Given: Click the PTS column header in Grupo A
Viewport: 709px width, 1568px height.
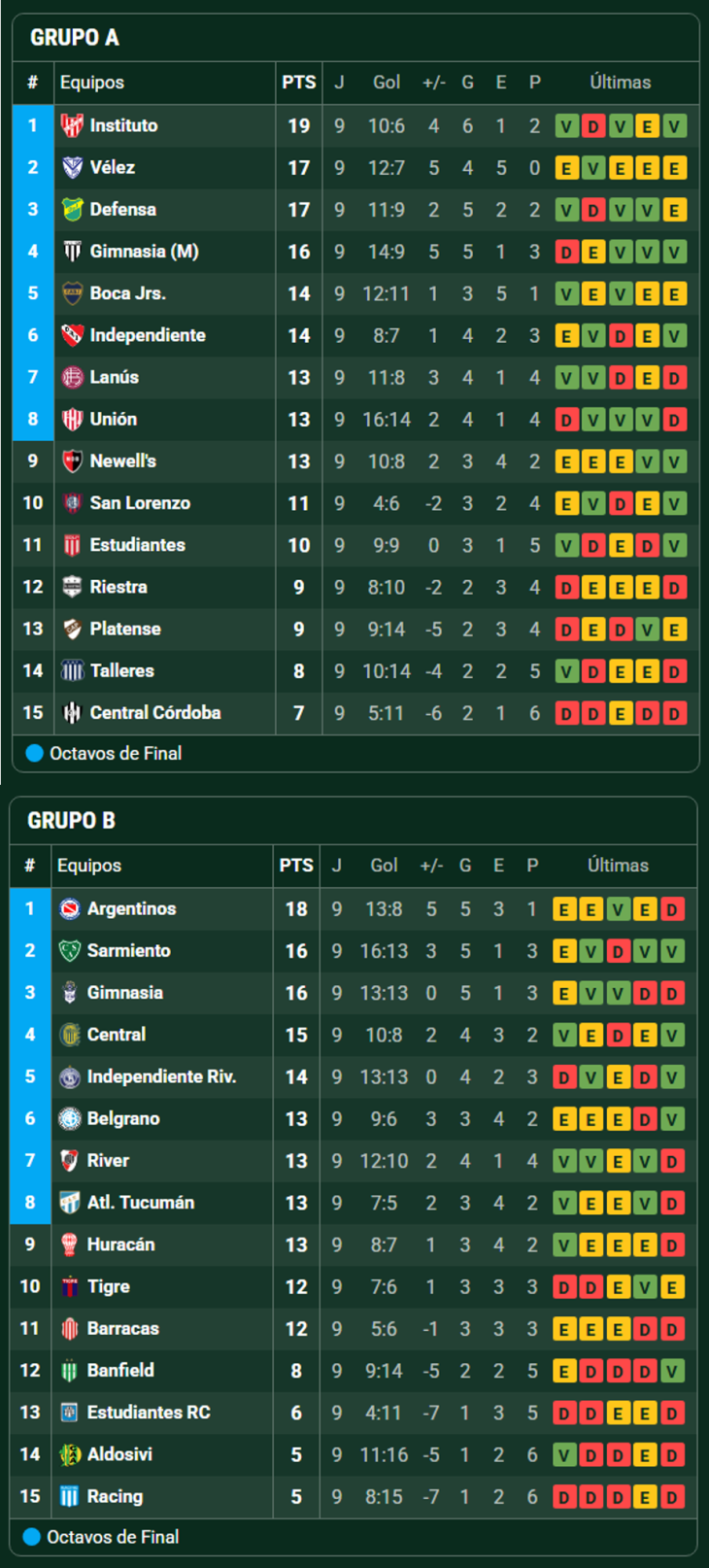Looking at the screenshot, I should [298, 83].
